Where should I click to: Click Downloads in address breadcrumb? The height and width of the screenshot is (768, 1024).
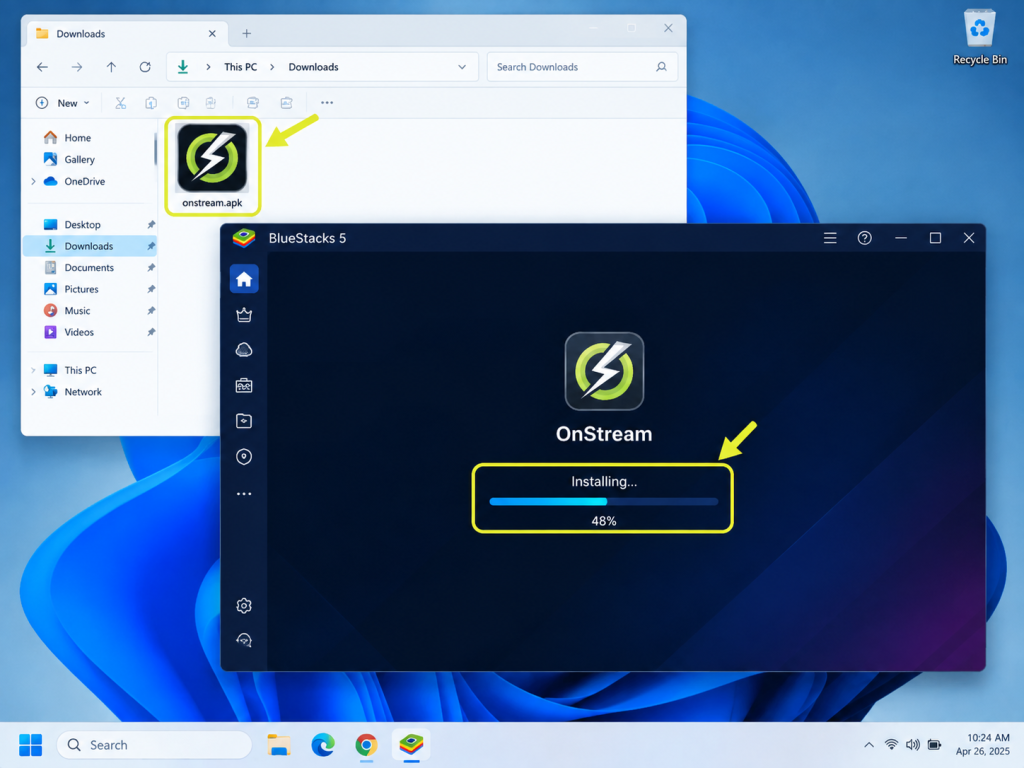313,67
